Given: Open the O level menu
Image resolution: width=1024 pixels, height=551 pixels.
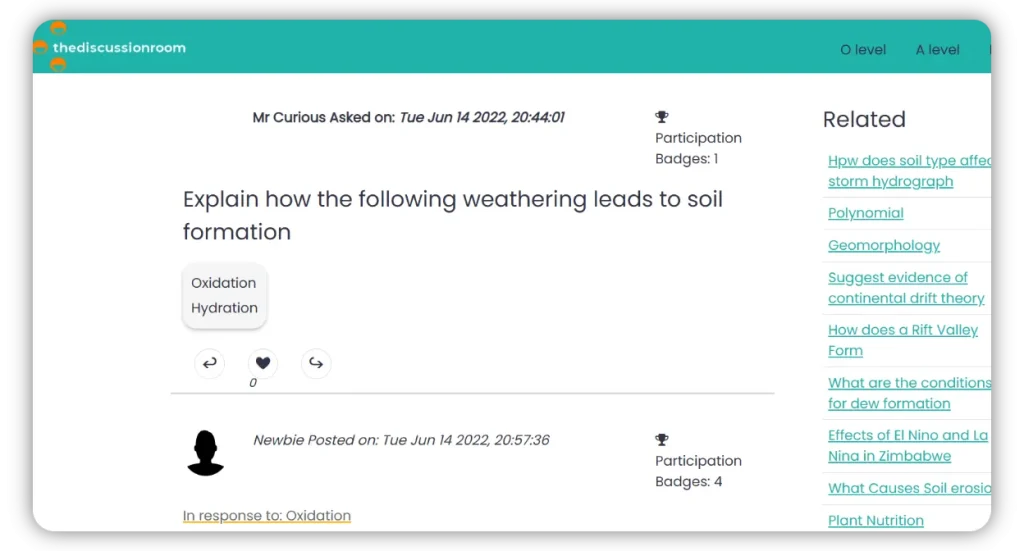Looking at the screenshot, I should tap(863, 50).
